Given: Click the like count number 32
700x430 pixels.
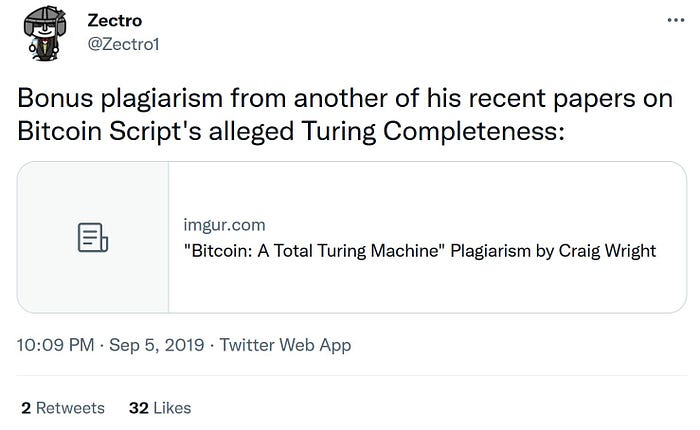Looking at the screenshot, I should pyautogui.click(x=138, y=408).
